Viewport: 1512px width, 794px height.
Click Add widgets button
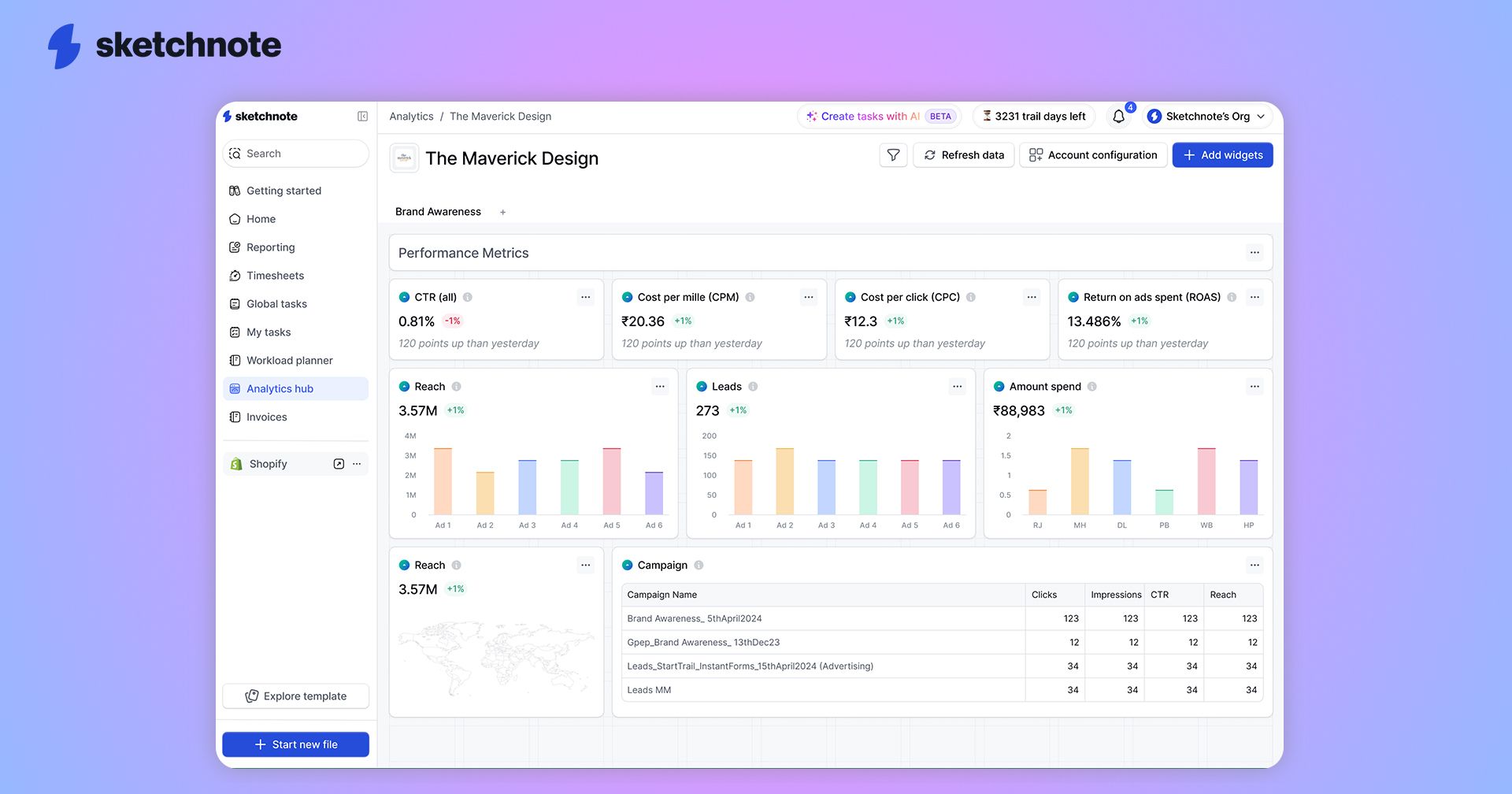pyautogui.click(x=1222, y=155)
